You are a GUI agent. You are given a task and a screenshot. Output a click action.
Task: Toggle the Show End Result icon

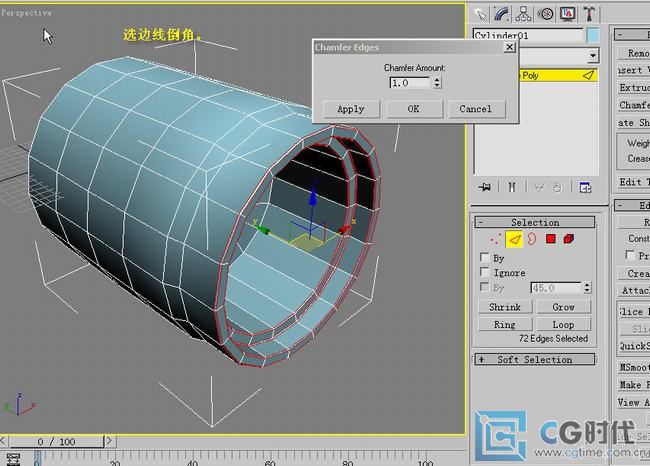click(512, 187)
